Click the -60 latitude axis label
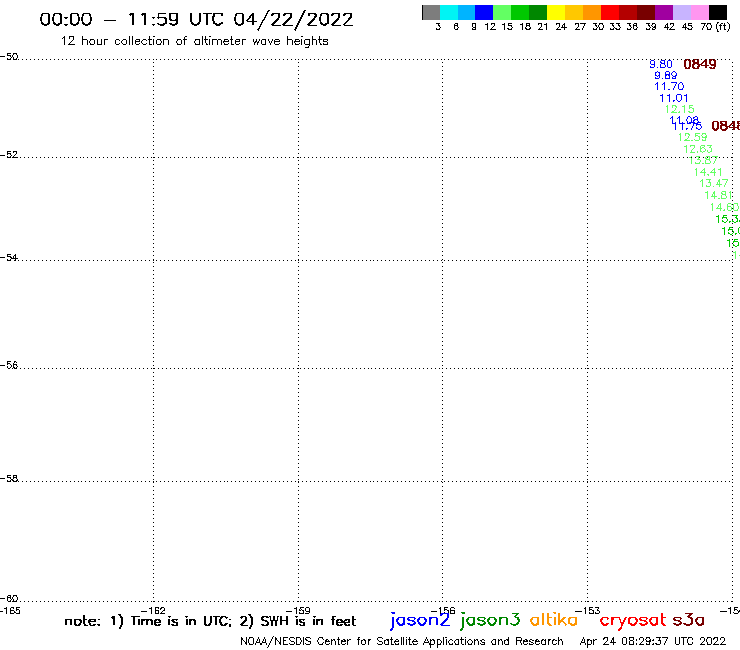Screen dimensions: 740x650 pos(9,599)
